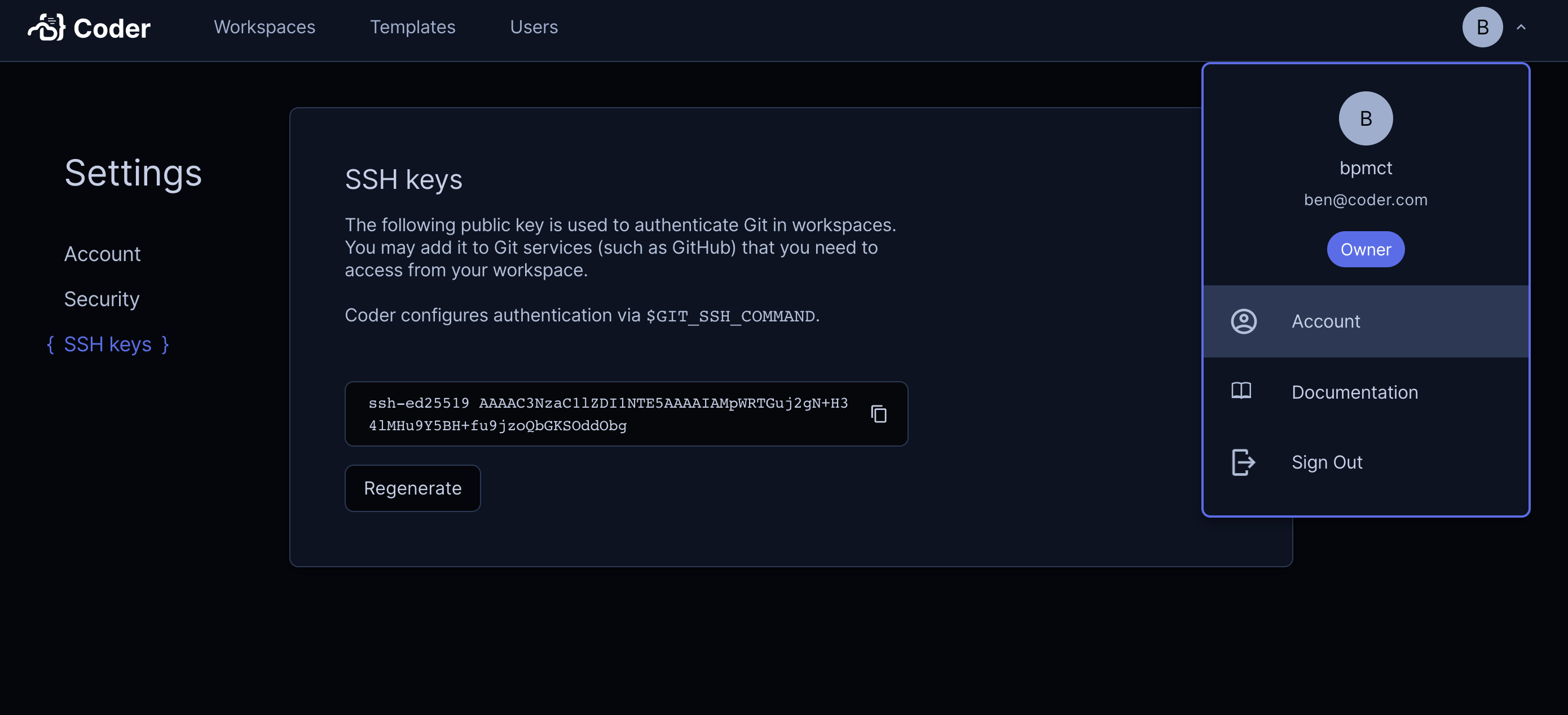Click the exit icon beside Sign Out
Image resolution: width=1568 pixels, height=715 pixels.
(x=1243, y=462)
